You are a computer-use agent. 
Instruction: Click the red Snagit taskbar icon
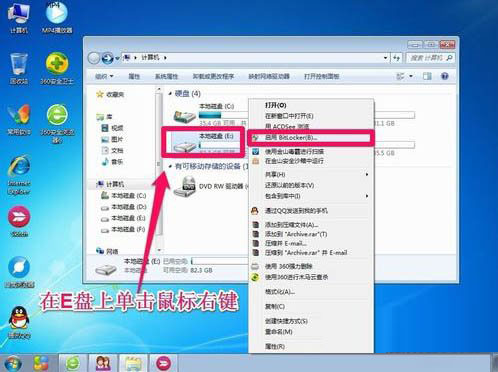pos(163,363)
